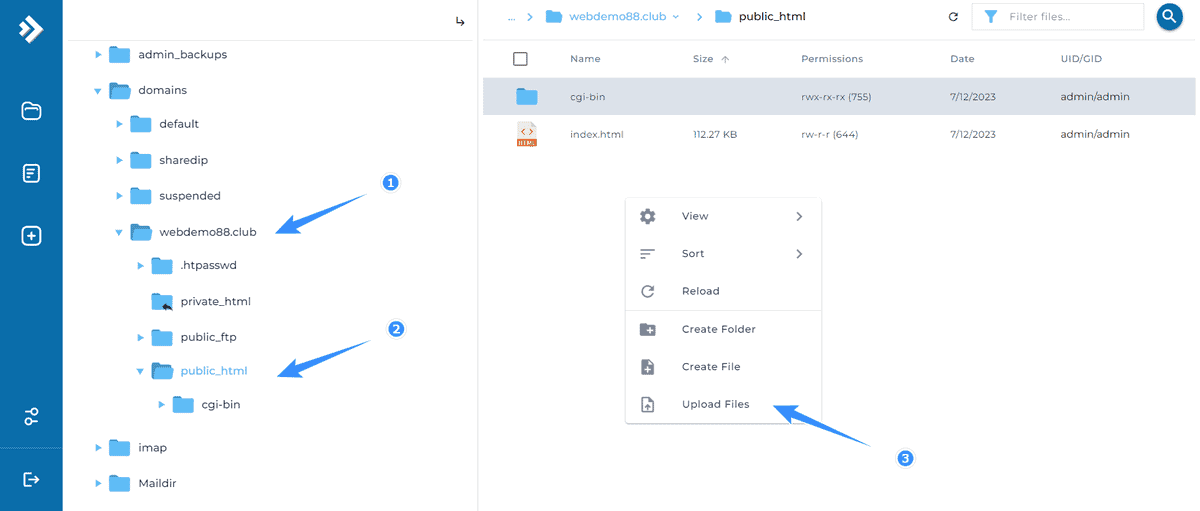Screen dimensions: 1200x511
Task: Click the public_html folder icon in breadcrumb
Action: tap(723, 17)
